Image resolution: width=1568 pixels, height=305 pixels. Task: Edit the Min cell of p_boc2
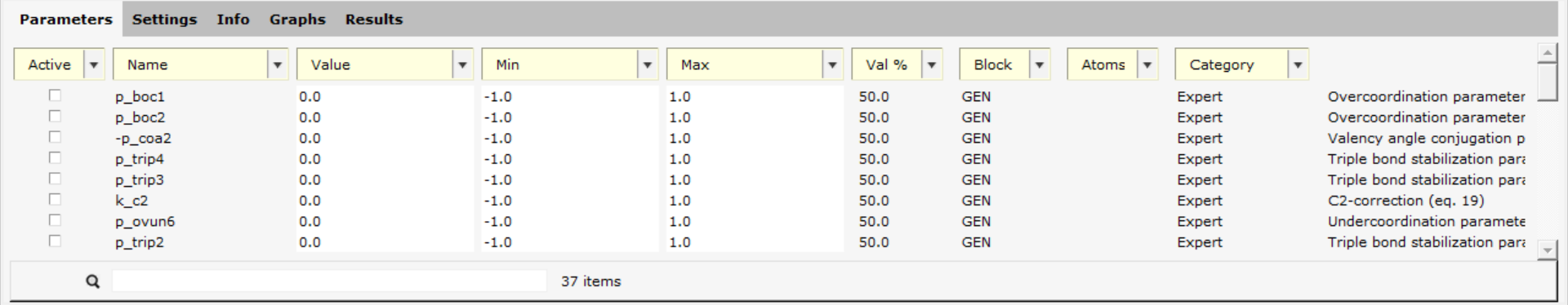click(x=569, y=117)
